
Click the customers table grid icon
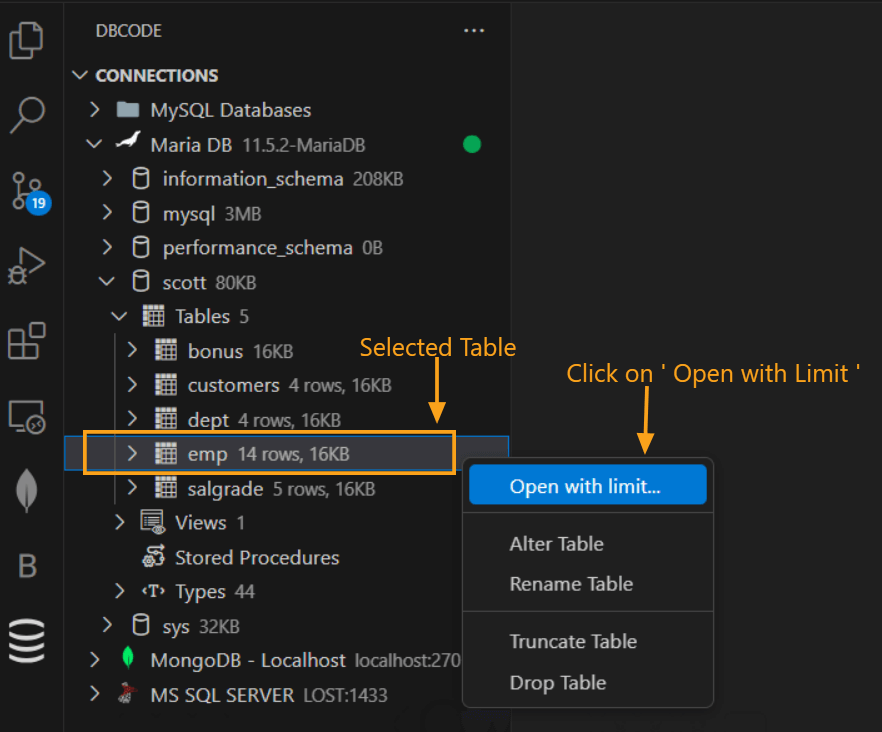[x=166, y=385]
